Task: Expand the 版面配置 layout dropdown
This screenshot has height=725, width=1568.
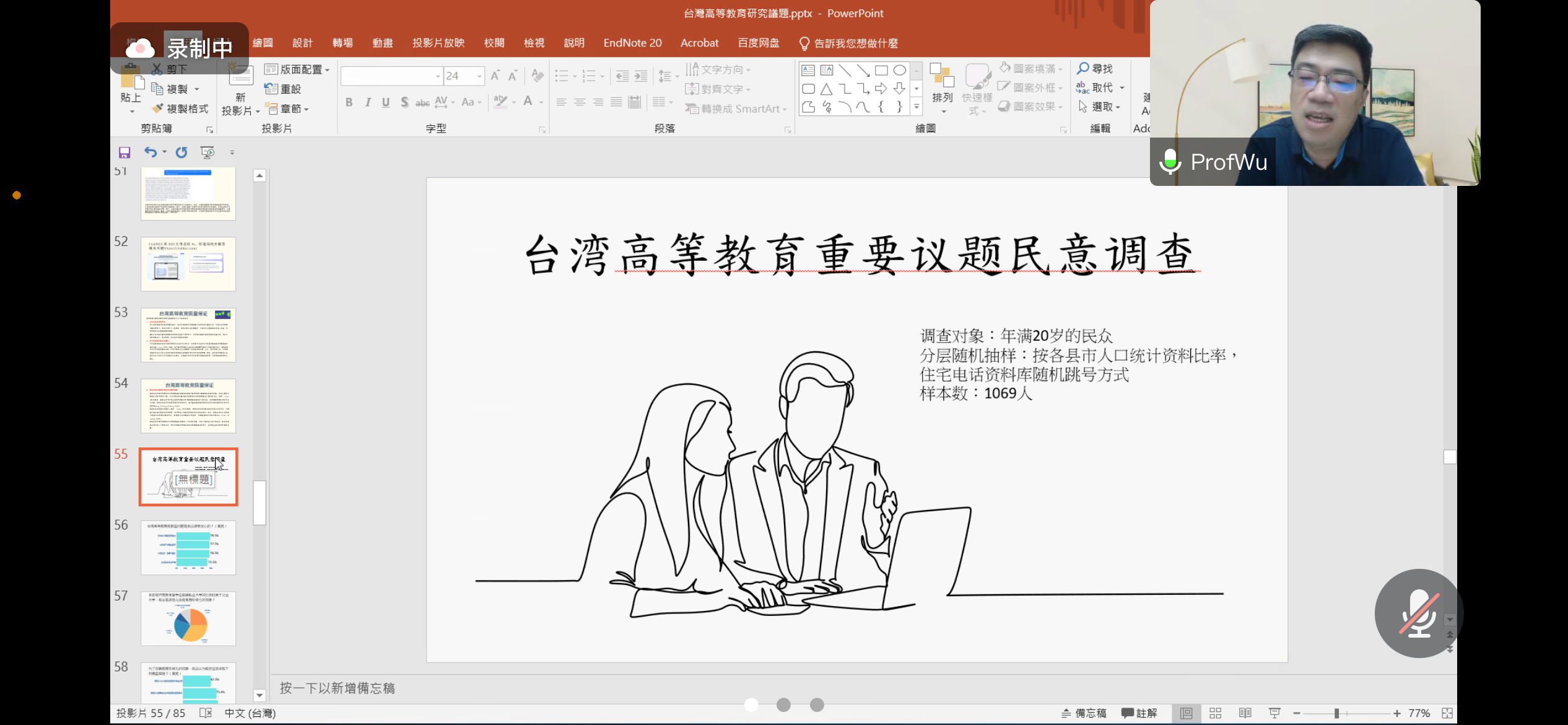Action: tap(297, 69)
